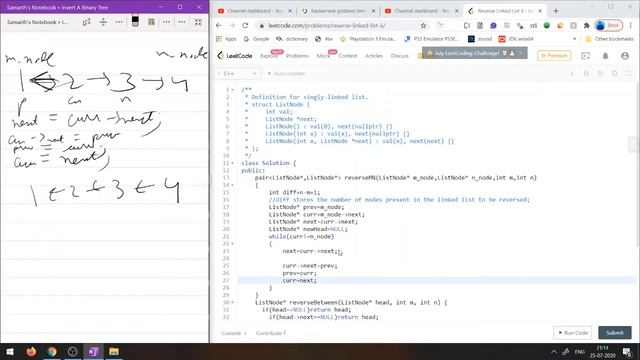Open the Samarth's Notebook navigation dropdown
The height and width of the screenshot is (360, 640).
[x=37, y=22]
